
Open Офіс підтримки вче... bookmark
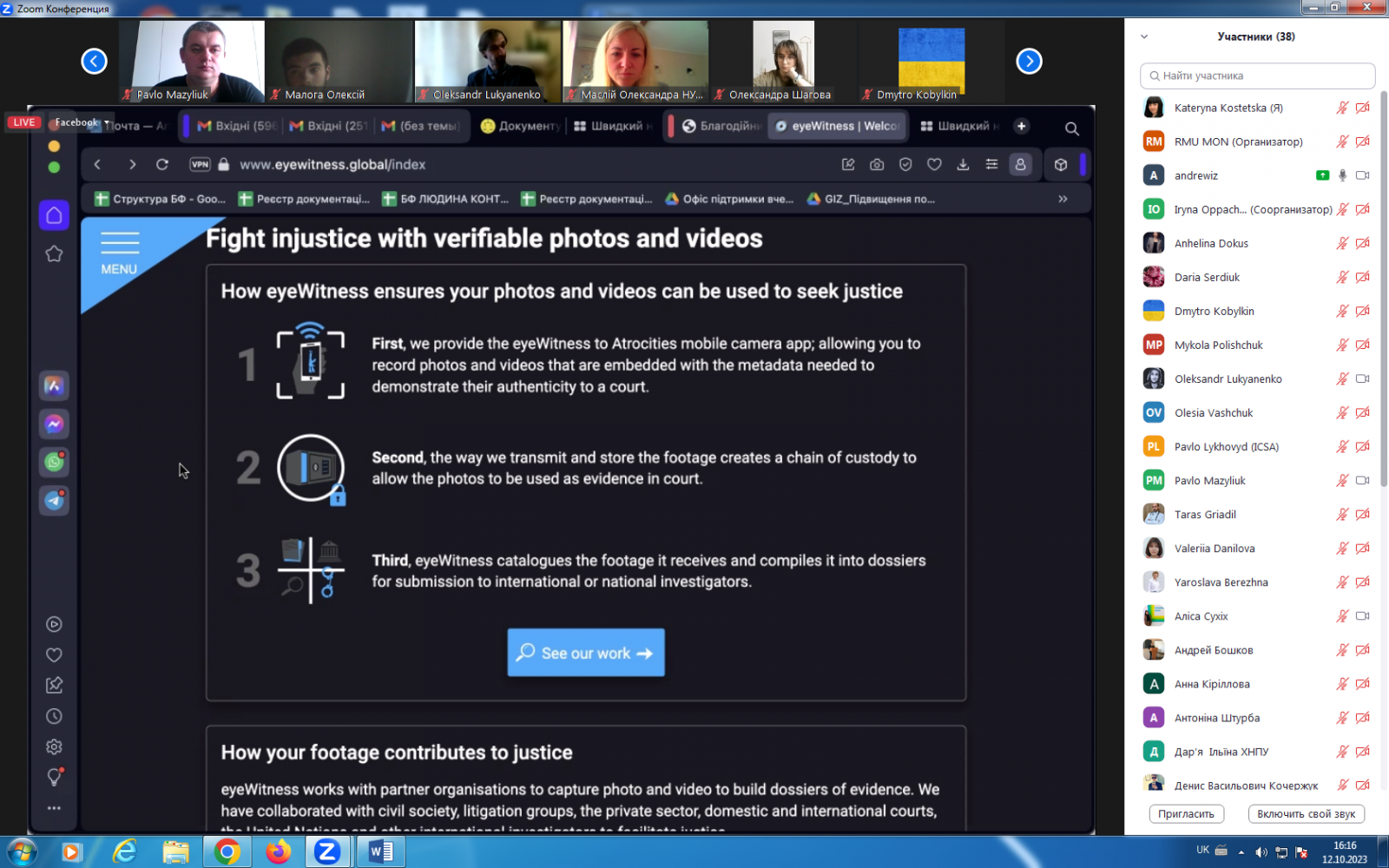[x=729, y=199]
